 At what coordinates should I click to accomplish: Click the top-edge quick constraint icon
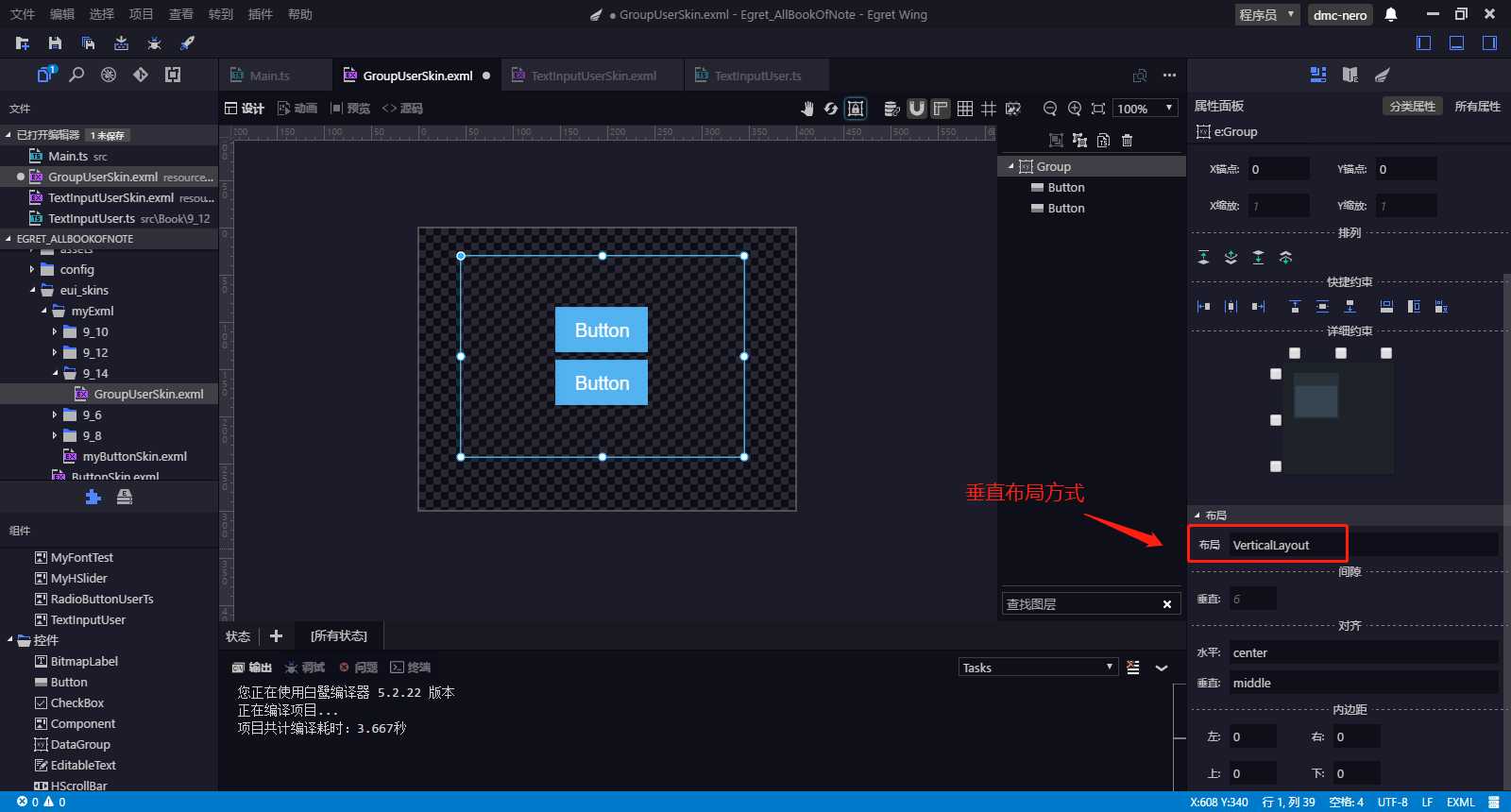point(1295,306)
